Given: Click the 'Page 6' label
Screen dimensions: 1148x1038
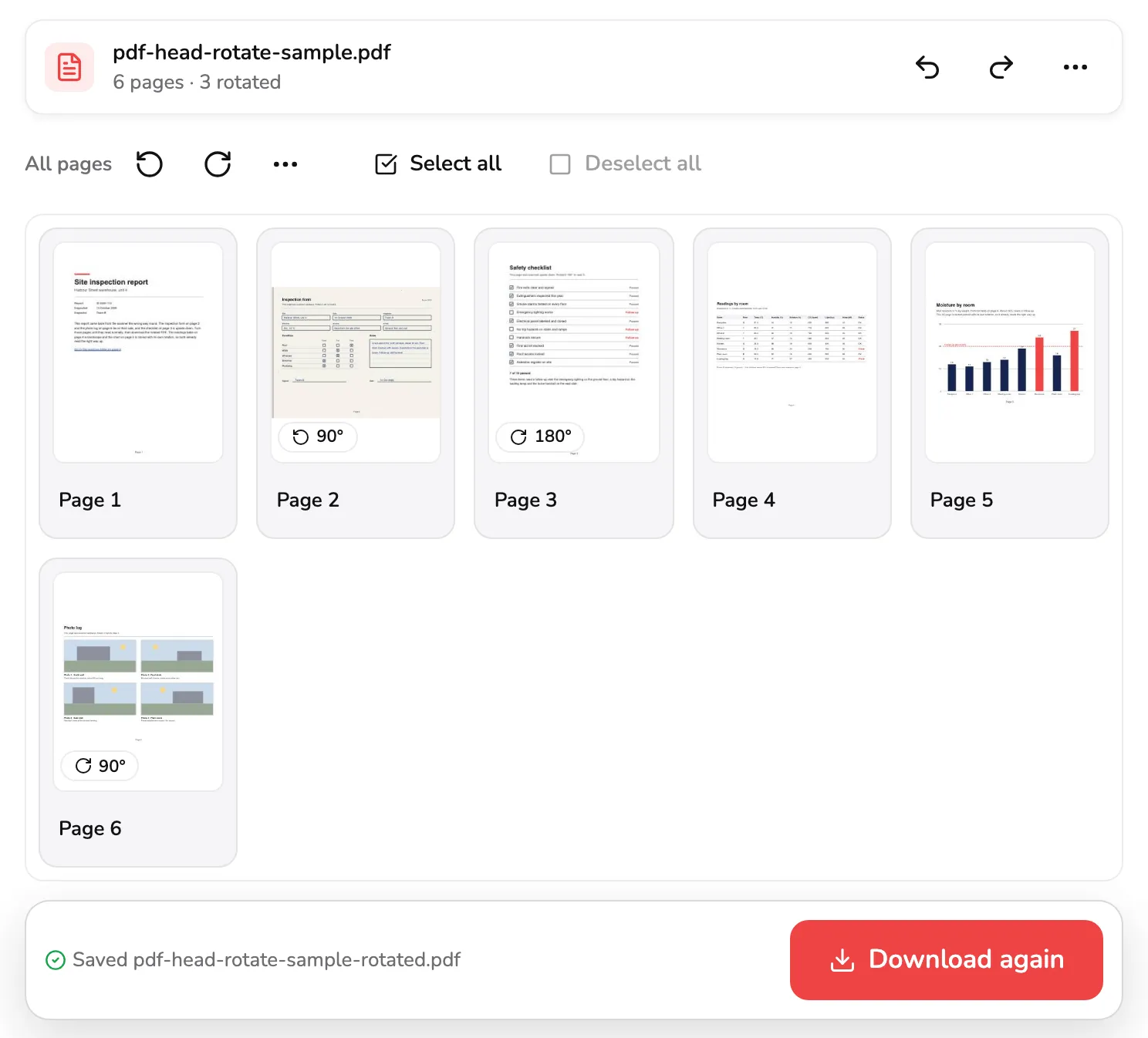Looking at the screenshot, I should point(90,829).
